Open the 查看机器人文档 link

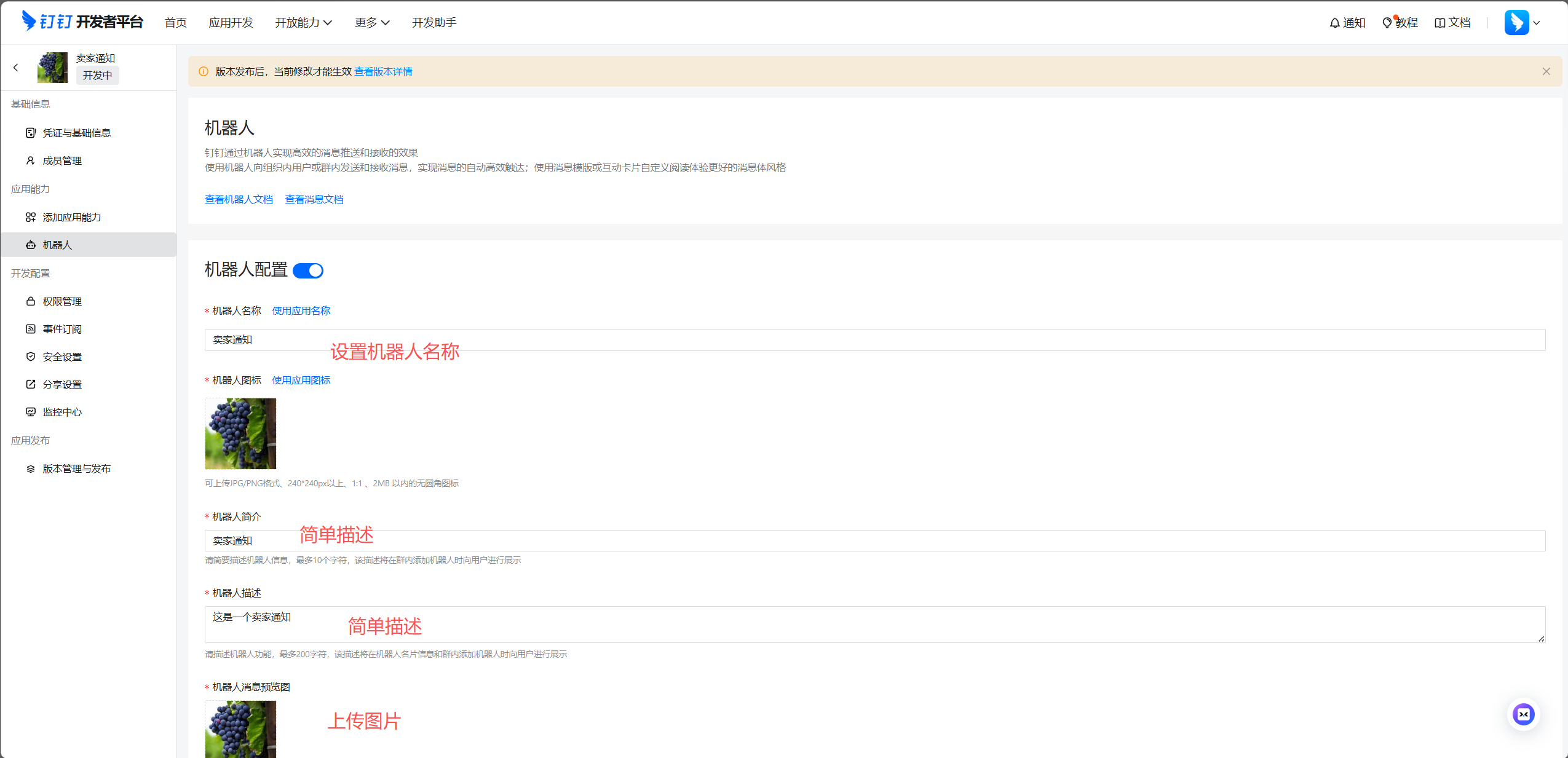[x=239, y=199]
